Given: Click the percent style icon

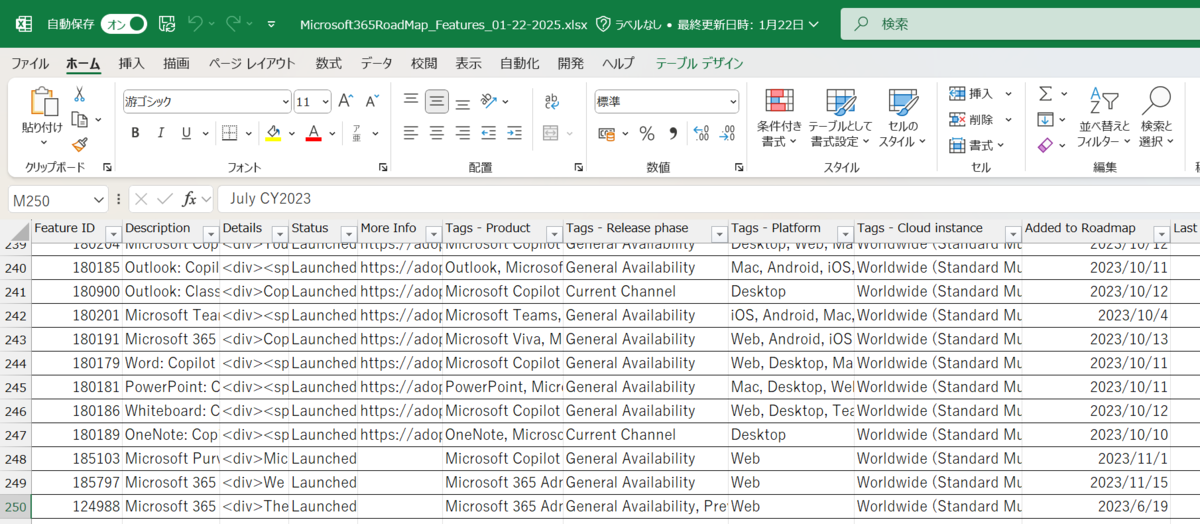Looking at the screenshot, I should click(647, 133).
